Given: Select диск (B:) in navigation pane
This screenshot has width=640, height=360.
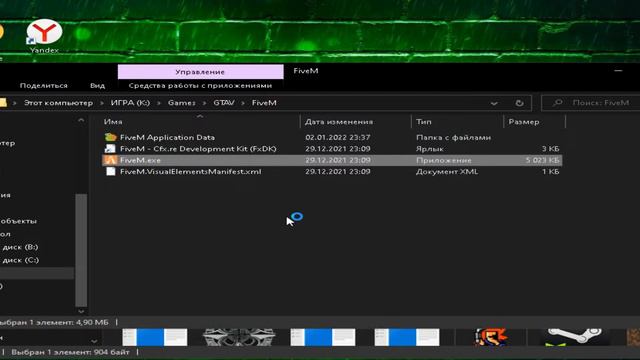Looking at the screenshot, I should pyautogui.click(x=20, y=247).
